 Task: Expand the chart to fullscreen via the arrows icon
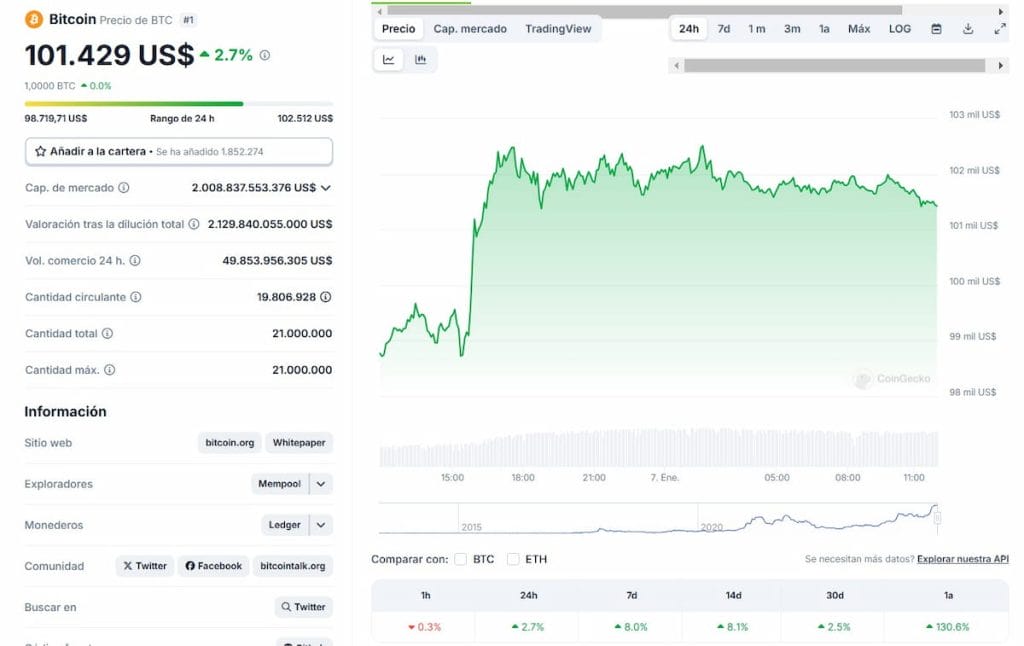(998, 28)
